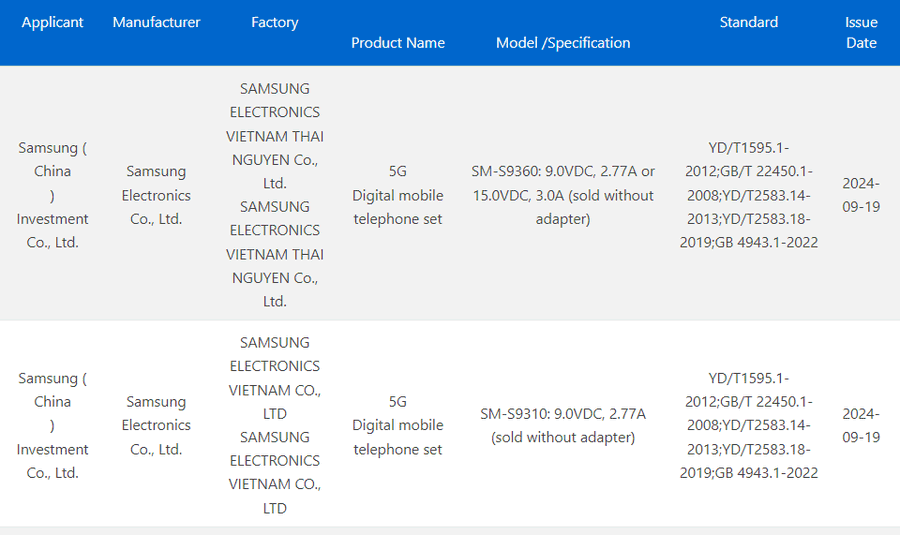900x535 pixels.
Task: Select the VIETNAM THAI NGUYEN factory cell
Action: pos(274,195)
